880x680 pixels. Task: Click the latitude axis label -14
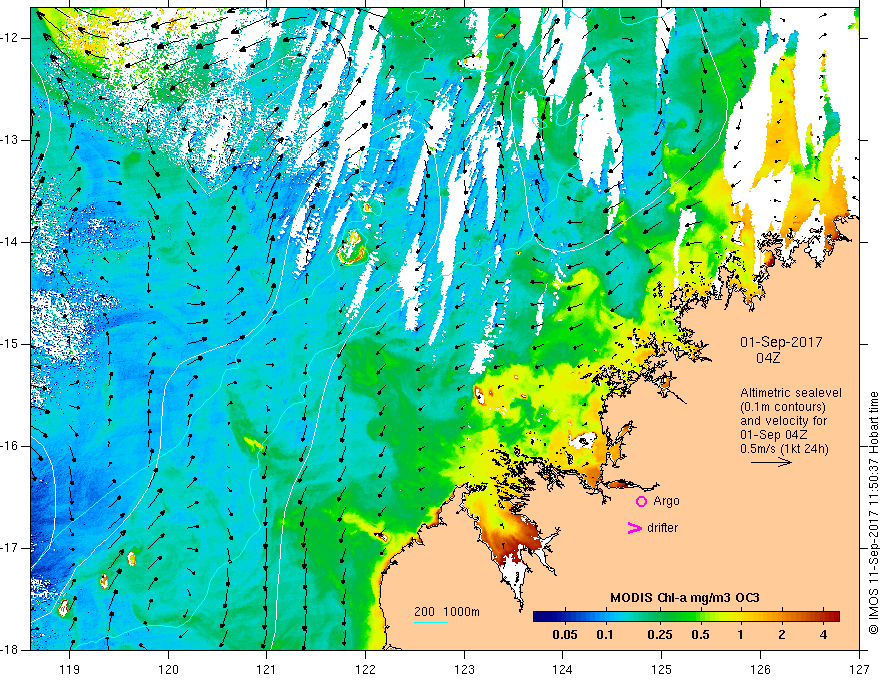click(12, 242)
